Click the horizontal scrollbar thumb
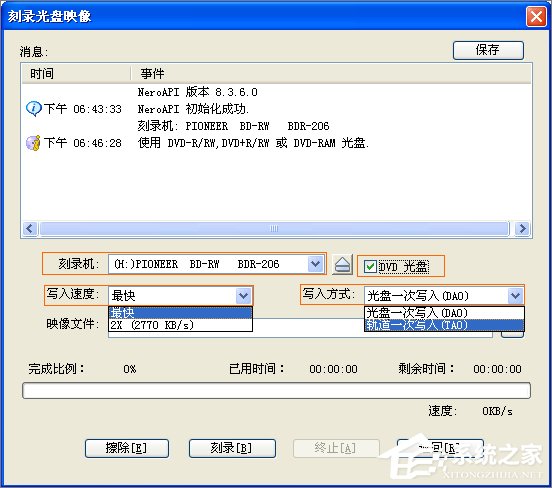Image resolution: width=552 pixels, height=488 pixels. pos(274,229)
